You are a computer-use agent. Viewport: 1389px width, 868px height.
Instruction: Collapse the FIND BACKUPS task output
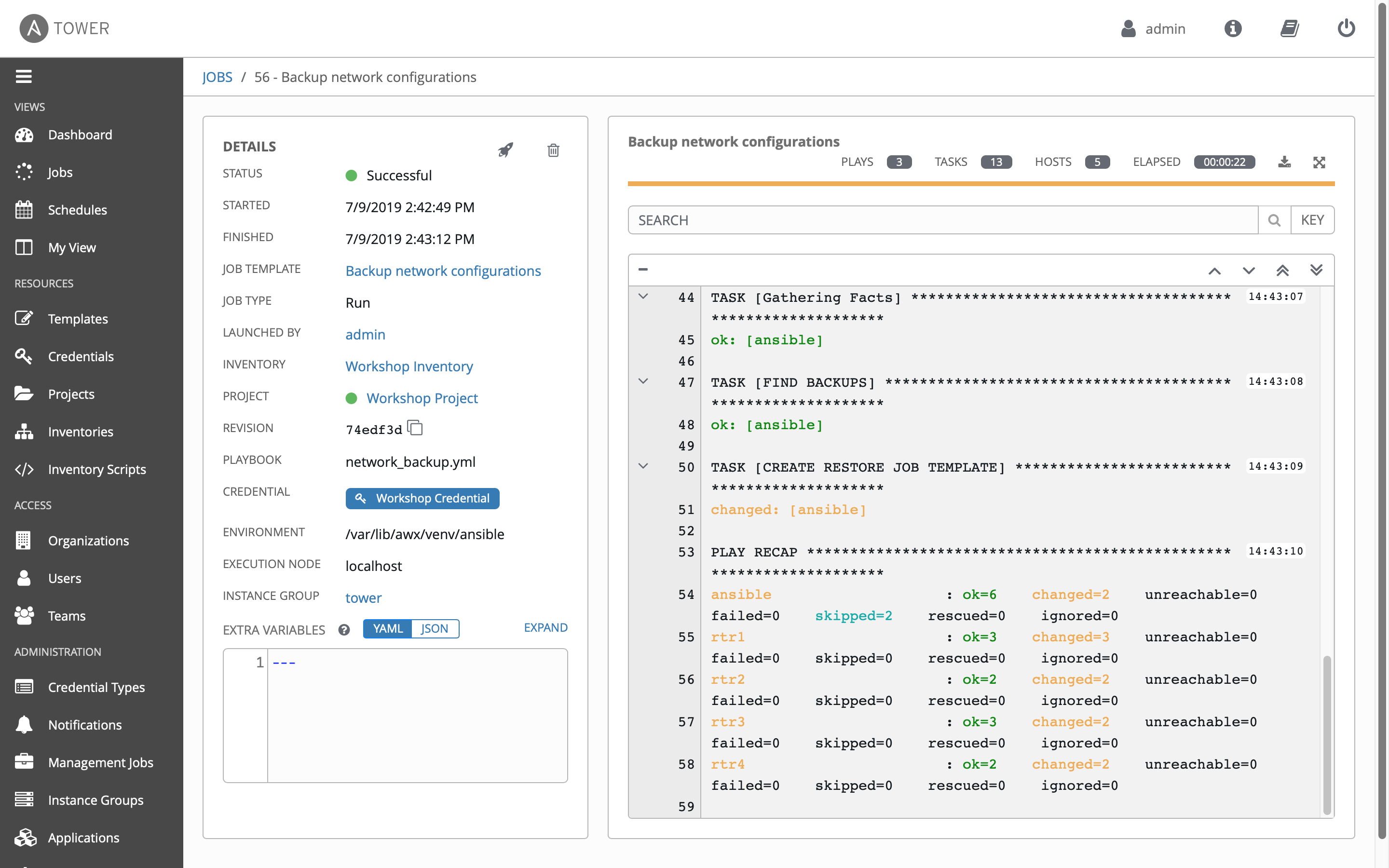point(643,381)
